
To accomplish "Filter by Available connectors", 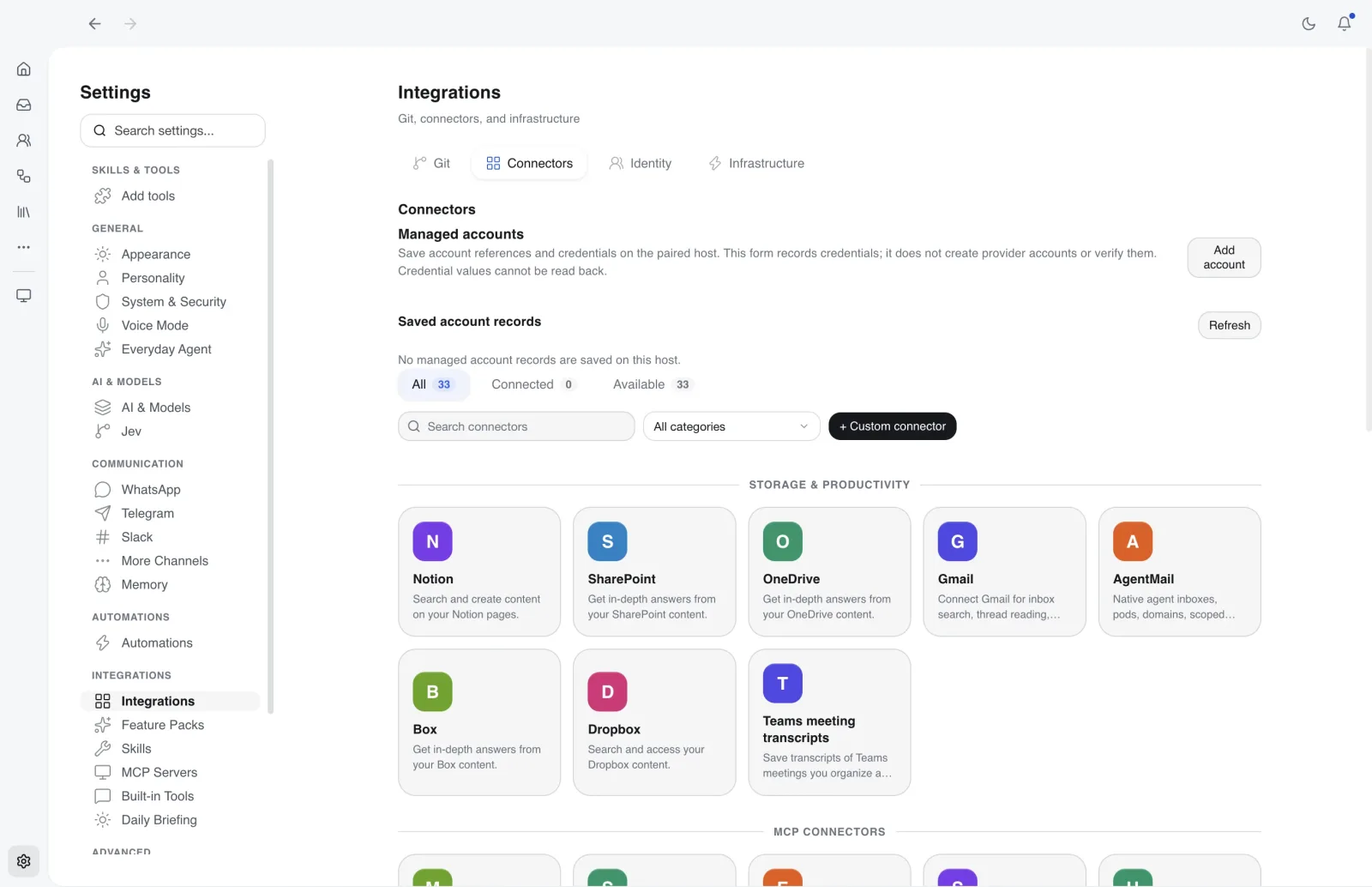I will point(651,384).
